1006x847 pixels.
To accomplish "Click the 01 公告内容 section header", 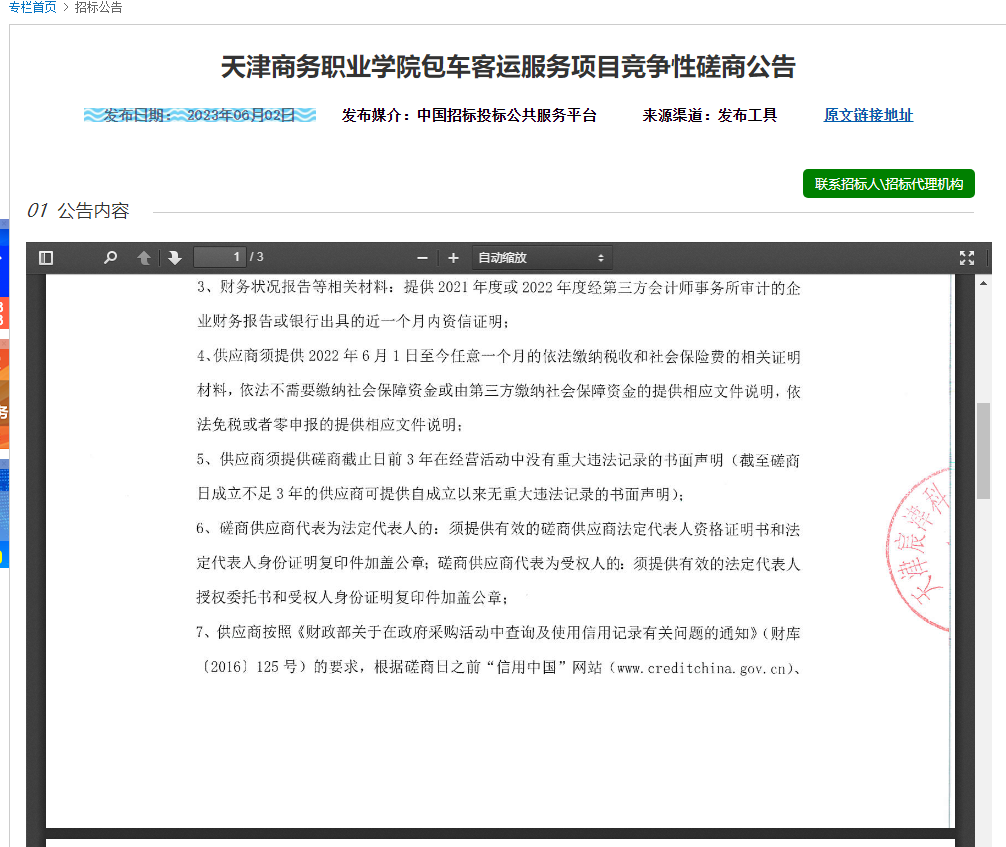I will (x=78, y=211).
